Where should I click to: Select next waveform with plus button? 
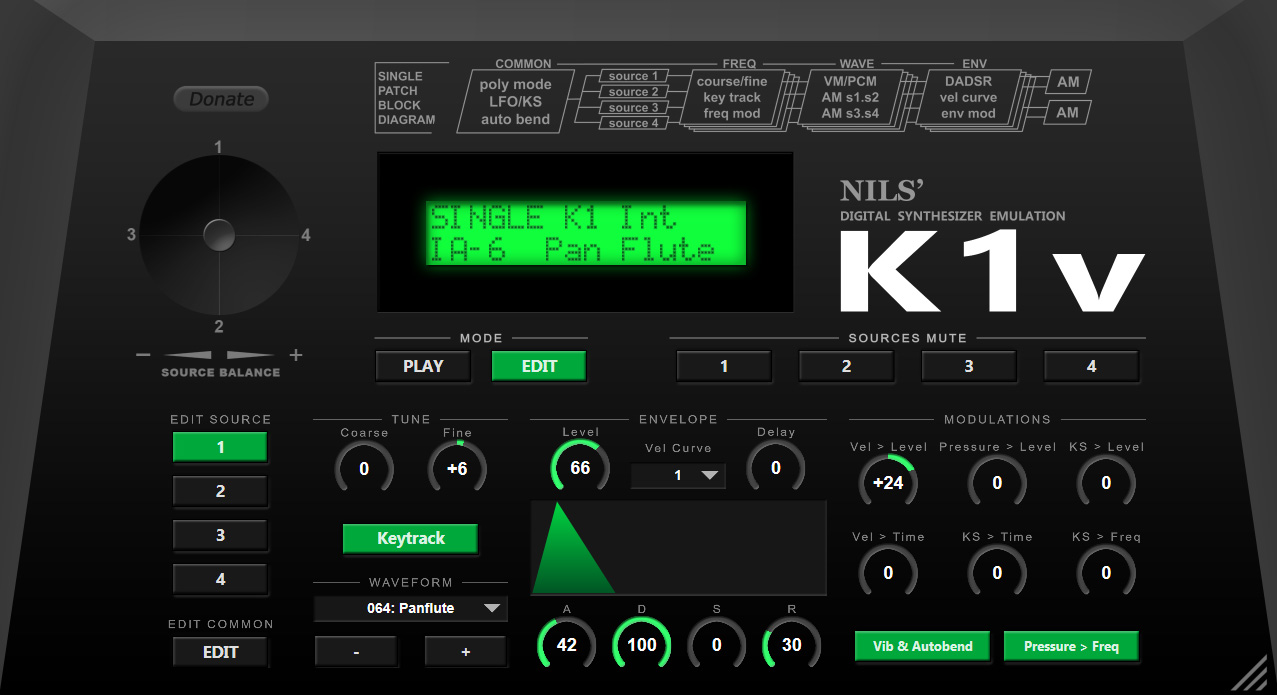[465, 652]
